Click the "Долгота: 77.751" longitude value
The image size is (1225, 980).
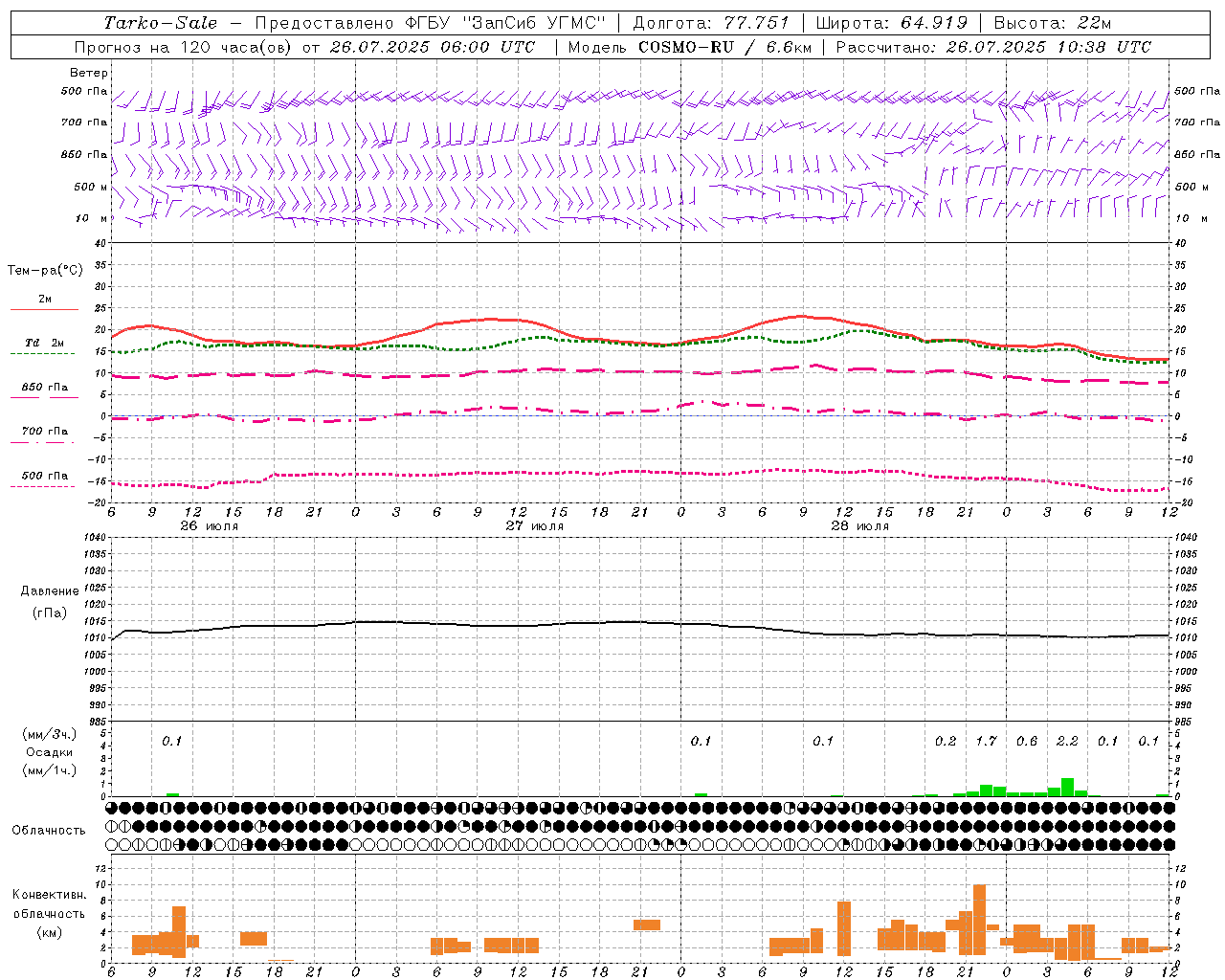pyautogui.click(x=711, y=23)
